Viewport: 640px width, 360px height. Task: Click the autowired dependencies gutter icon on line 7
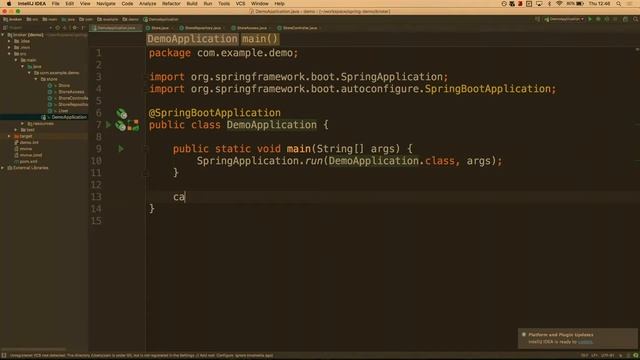pyautogui.click(x=133, y=125)
